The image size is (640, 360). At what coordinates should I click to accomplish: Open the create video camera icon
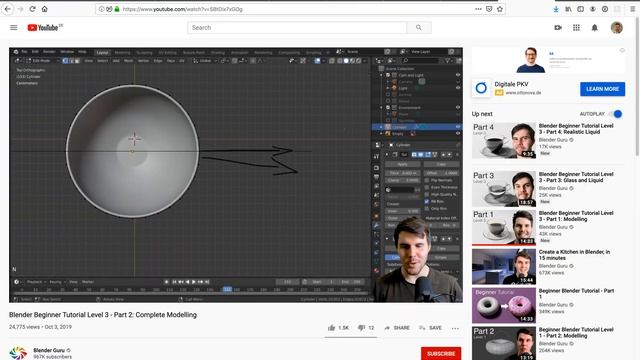coord(558,27)
